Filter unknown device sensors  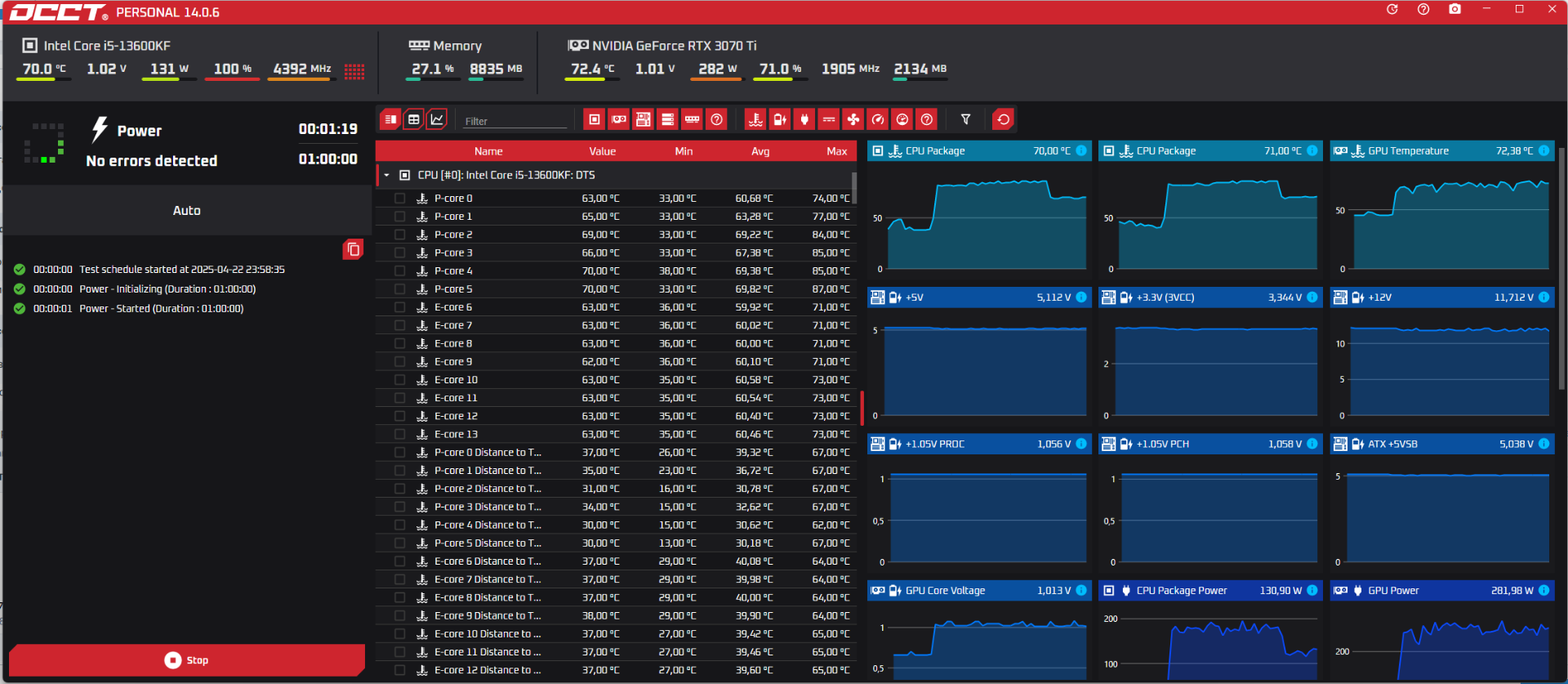[x=717, y=120]
